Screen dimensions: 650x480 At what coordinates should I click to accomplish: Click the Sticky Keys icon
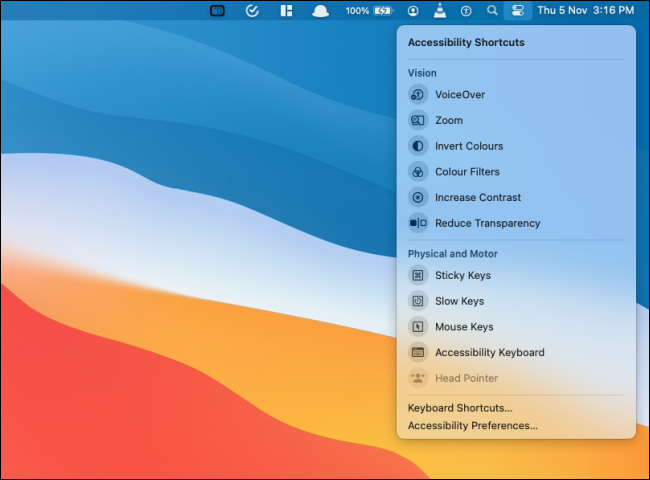tap(418, 275)
